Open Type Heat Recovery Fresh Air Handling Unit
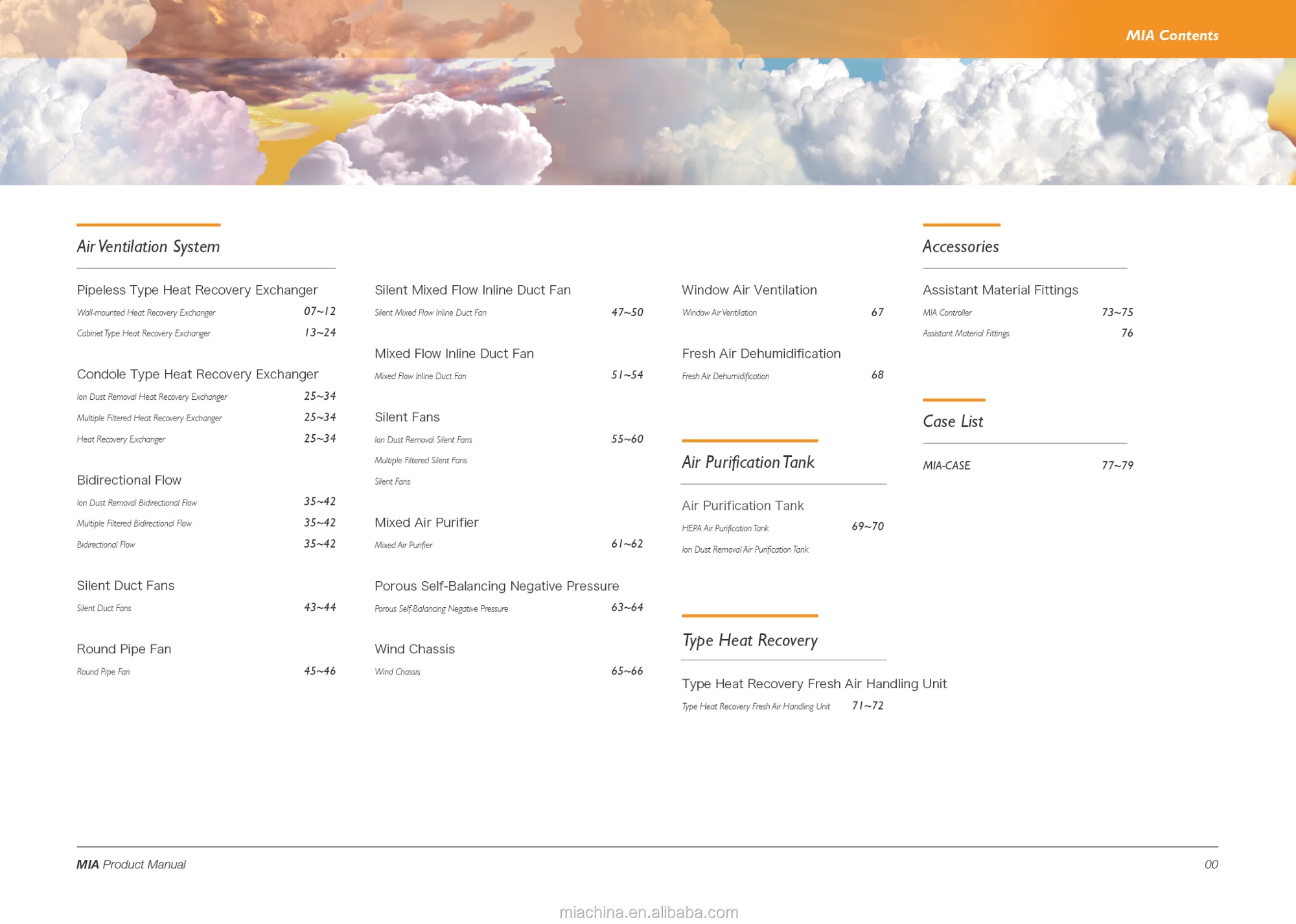Screen dimensions: 1296x924 pyautogui.click(x=814, y=684)
